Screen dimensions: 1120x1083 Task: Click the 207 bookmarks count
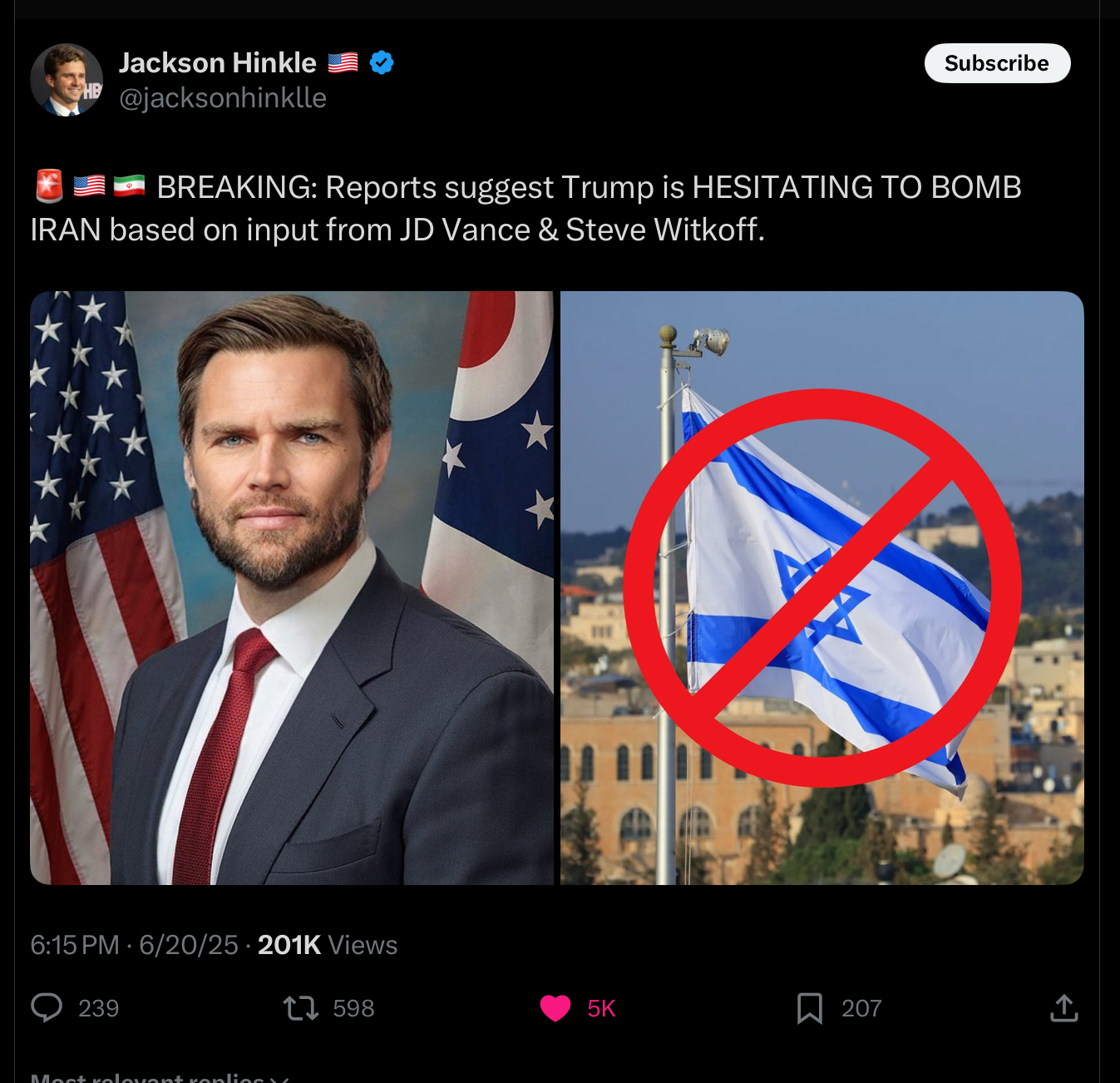[x=861, y=1008]
